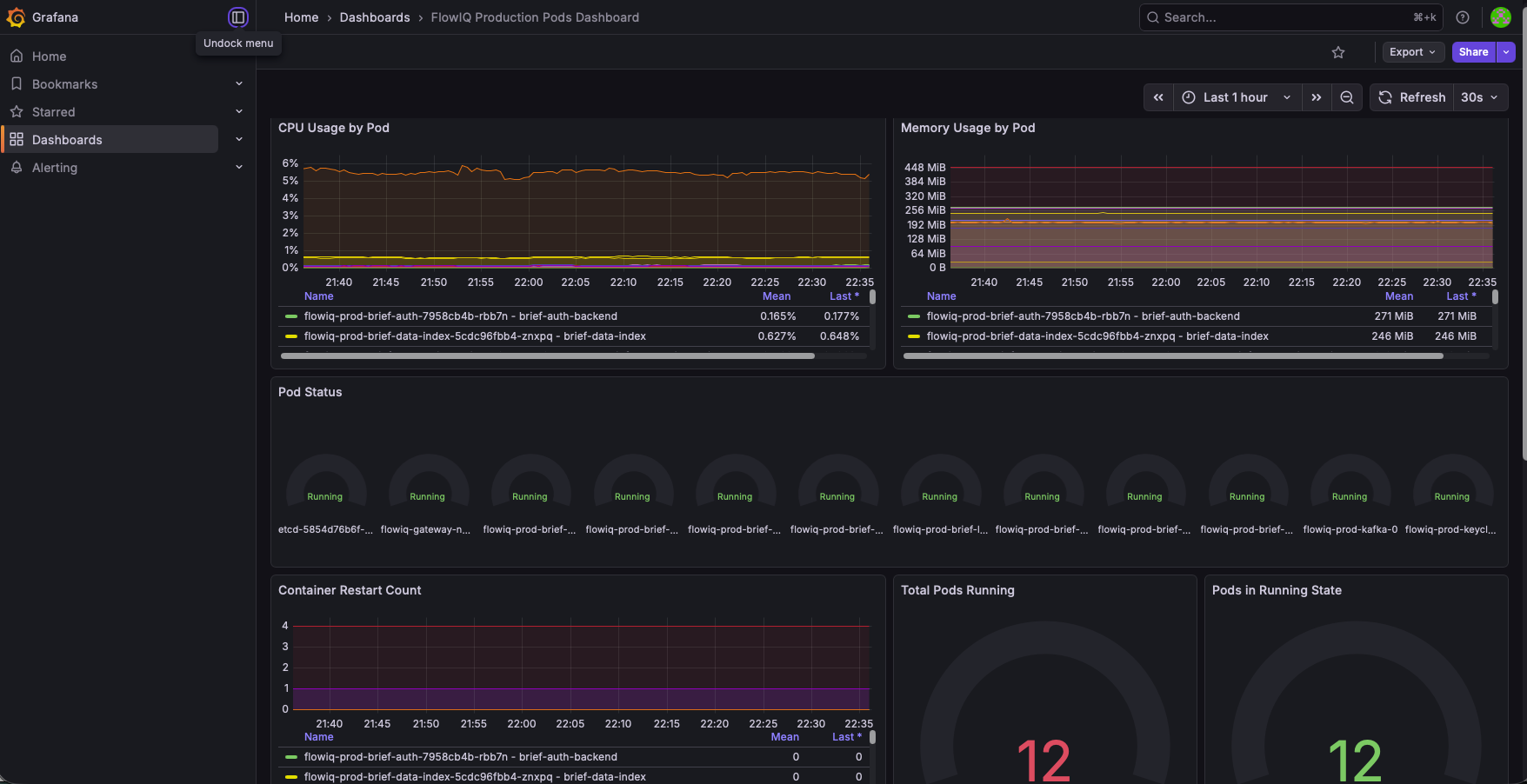Toggle brief-auth-backend series in Restart Count legend
Viewport: 1527px width, 784px height.
461,757
